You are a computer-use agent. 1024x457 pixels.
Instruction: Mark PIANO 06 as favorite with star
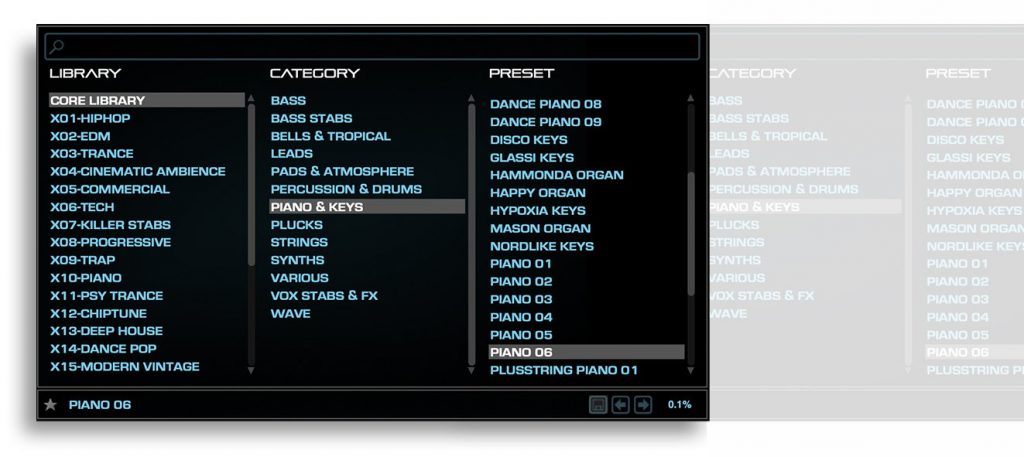point(50,405)
